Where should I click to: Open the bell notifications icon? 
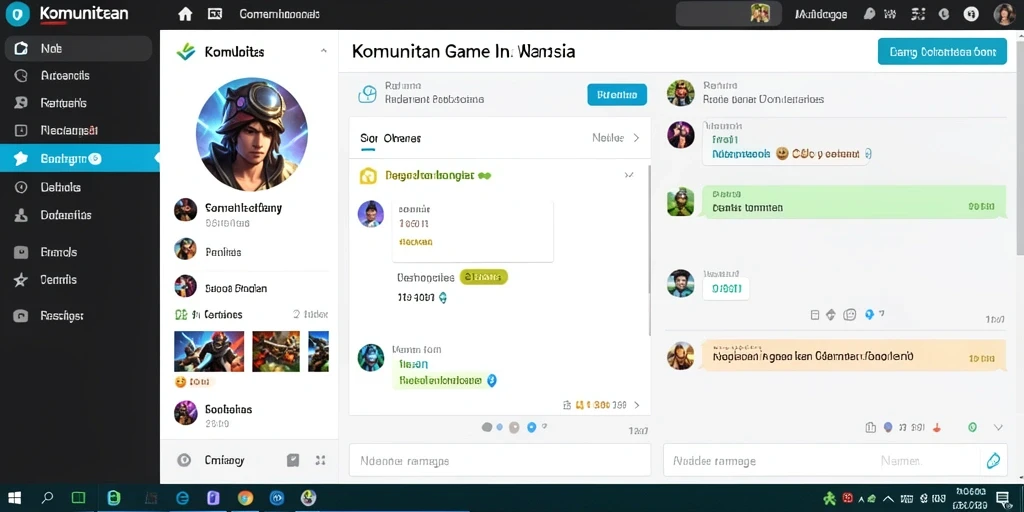[869, 14]
